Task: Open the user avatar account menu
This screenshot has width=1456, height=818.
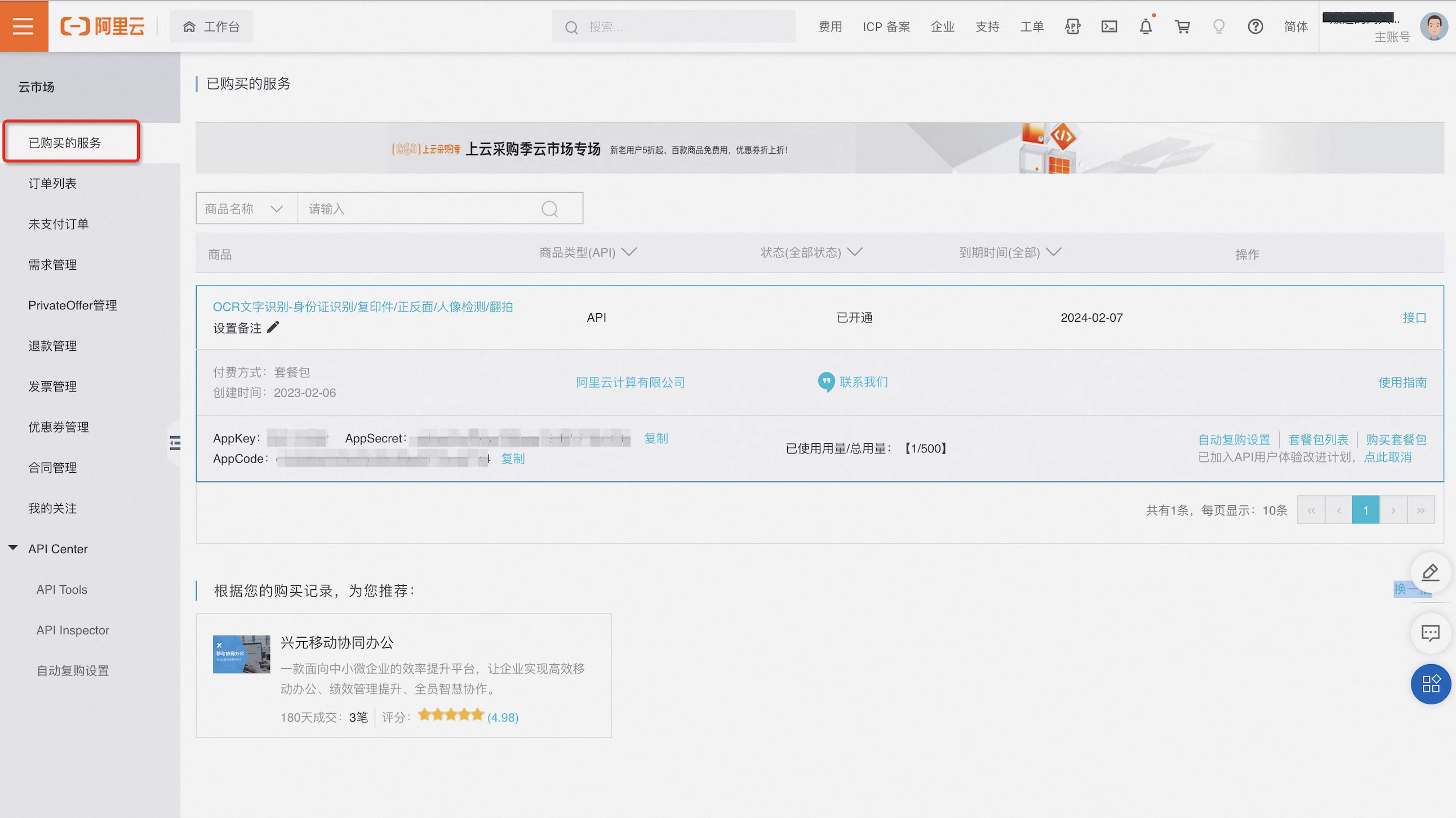Action: click(1434, 26)
